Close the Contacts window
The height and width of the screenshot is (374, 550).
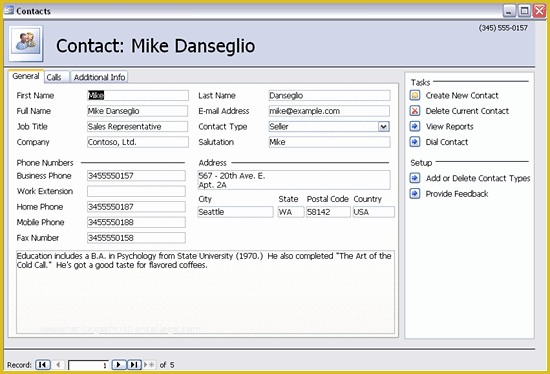pyautogui.click(x=539, y=11)
